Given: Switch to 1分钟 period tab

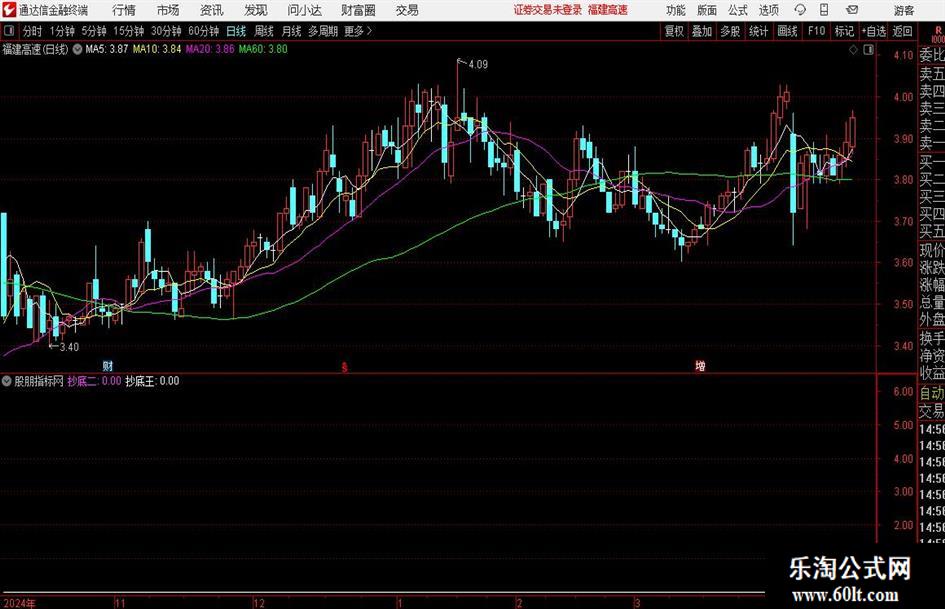Looking at the screenshot, I should [x=61, y=31].
